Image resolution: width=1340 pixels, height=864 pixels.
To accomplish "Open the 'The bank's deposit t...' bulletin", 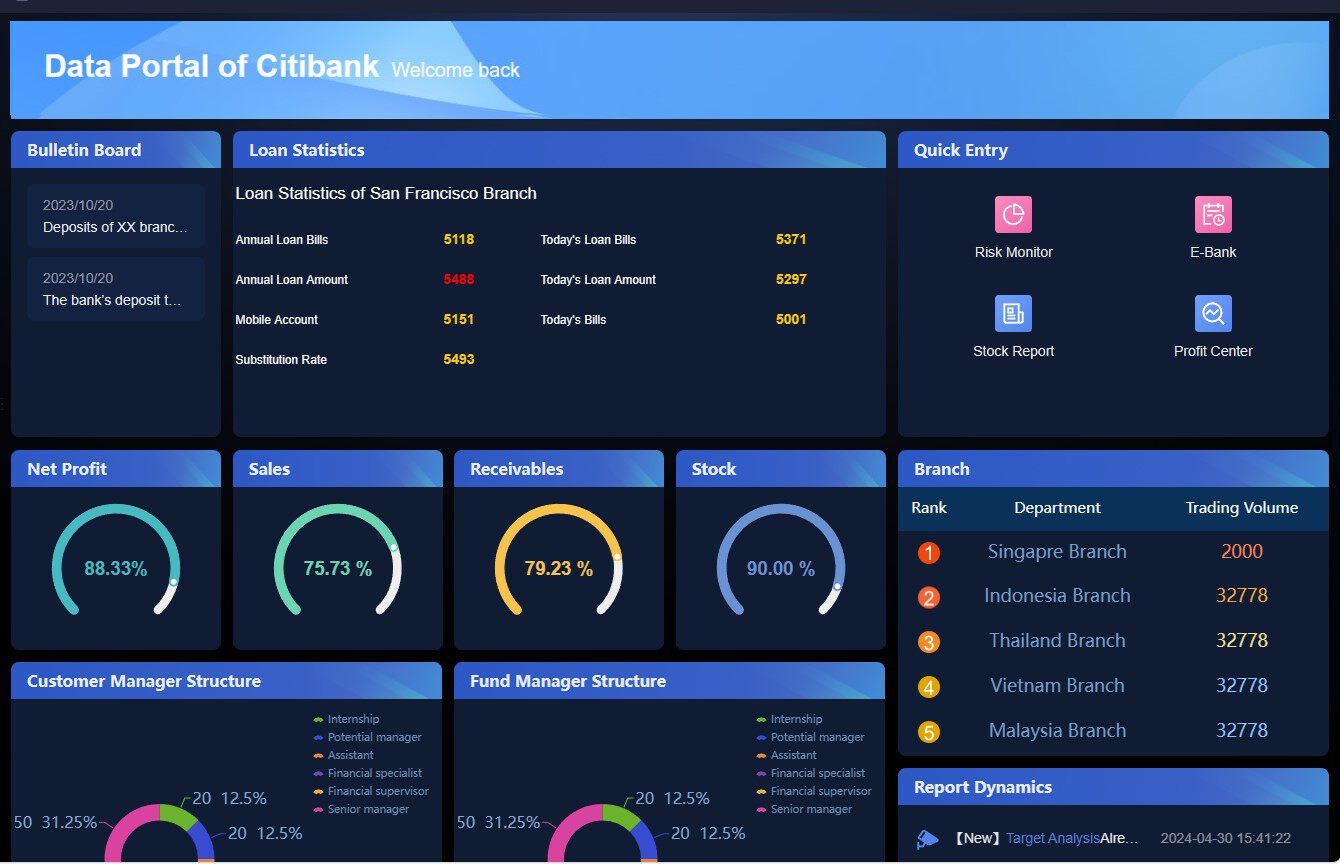I will [x=116, y=289].
